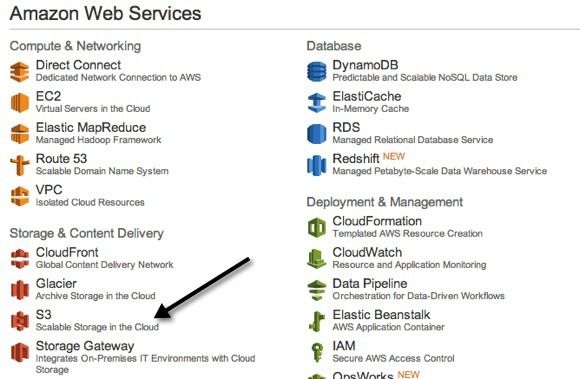Click the VPC service icon
580x379 pixels.
pos(20,196)
